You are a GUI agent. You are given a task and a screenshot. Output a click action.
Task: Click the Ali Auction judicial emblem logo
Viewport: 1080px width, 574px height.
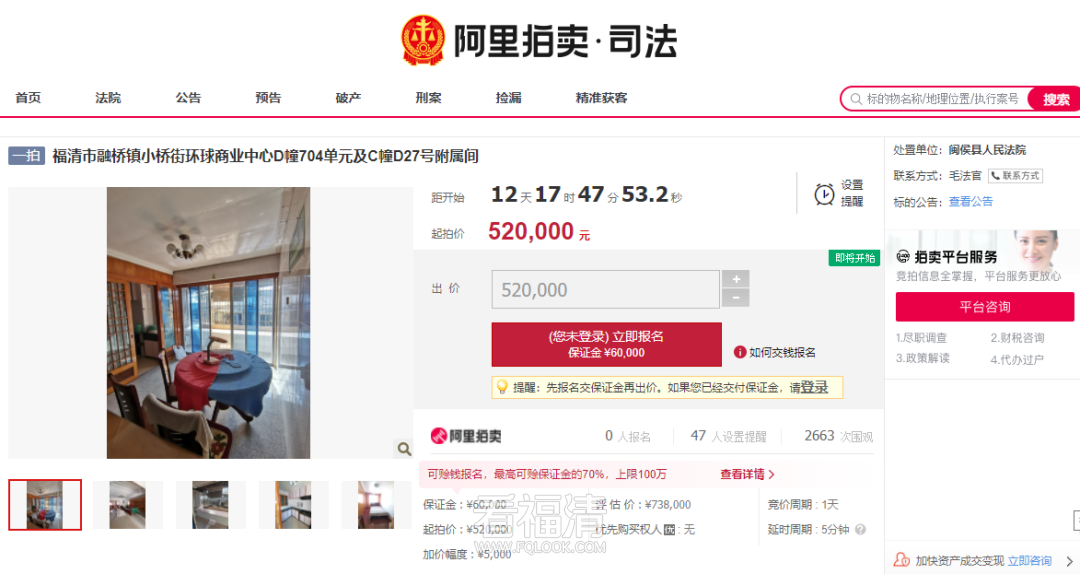[x=423, y=41]
